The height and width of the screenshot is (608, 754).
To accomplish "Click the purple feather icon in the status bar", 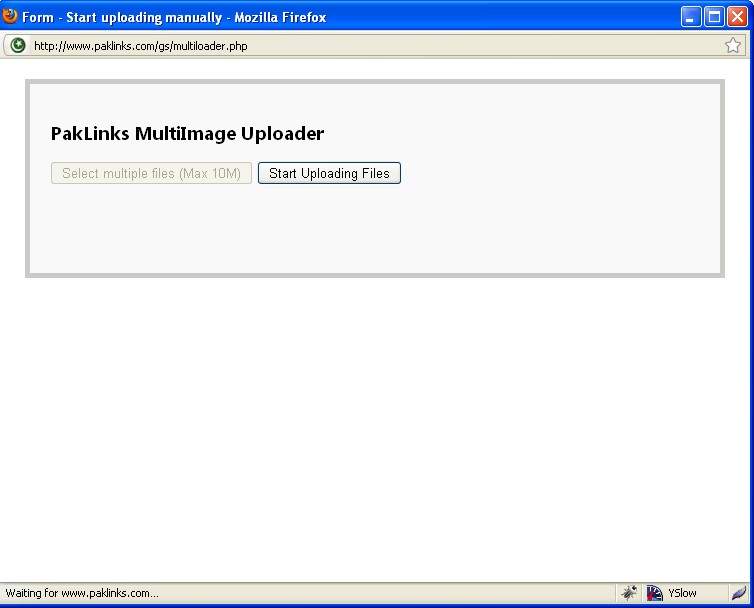I will (738, 593).
